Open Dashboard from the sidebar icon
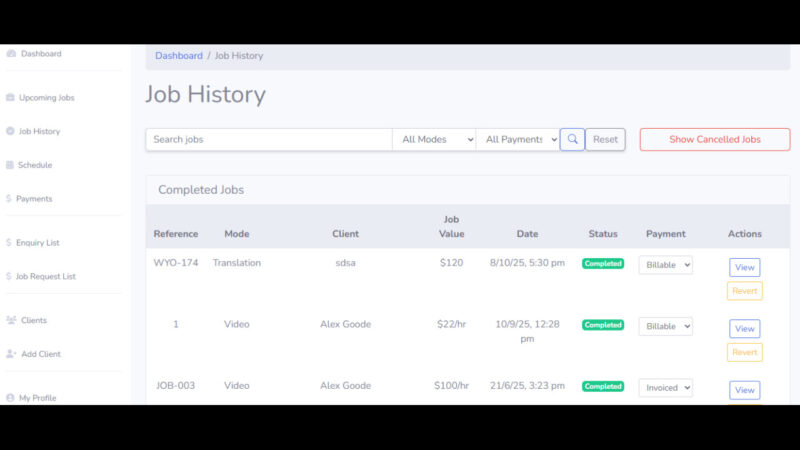Screen dimensions: 800x450 coord(11,54)
